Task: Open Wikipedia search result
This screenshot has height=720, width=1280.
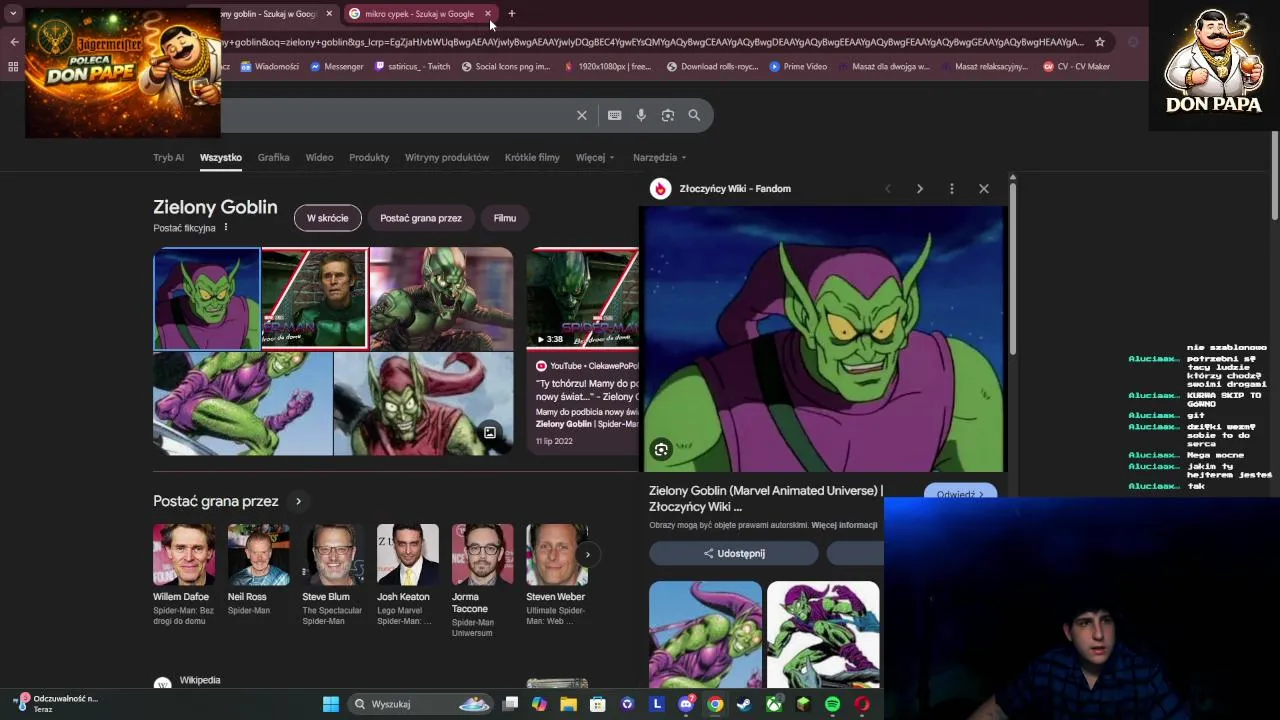Action: pyautogui.click(x=199, y=680)
